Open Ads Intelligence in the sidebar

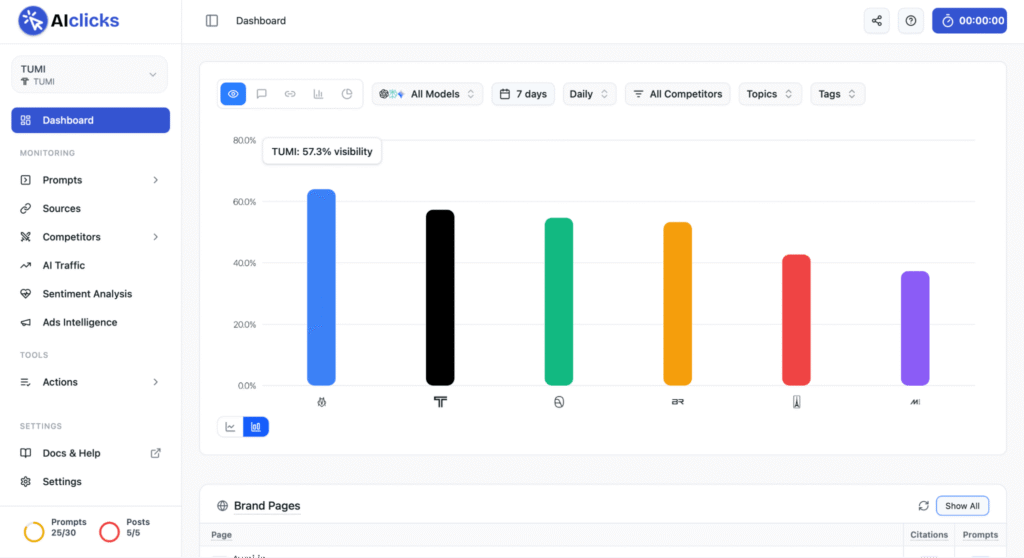tap(80, 322)
